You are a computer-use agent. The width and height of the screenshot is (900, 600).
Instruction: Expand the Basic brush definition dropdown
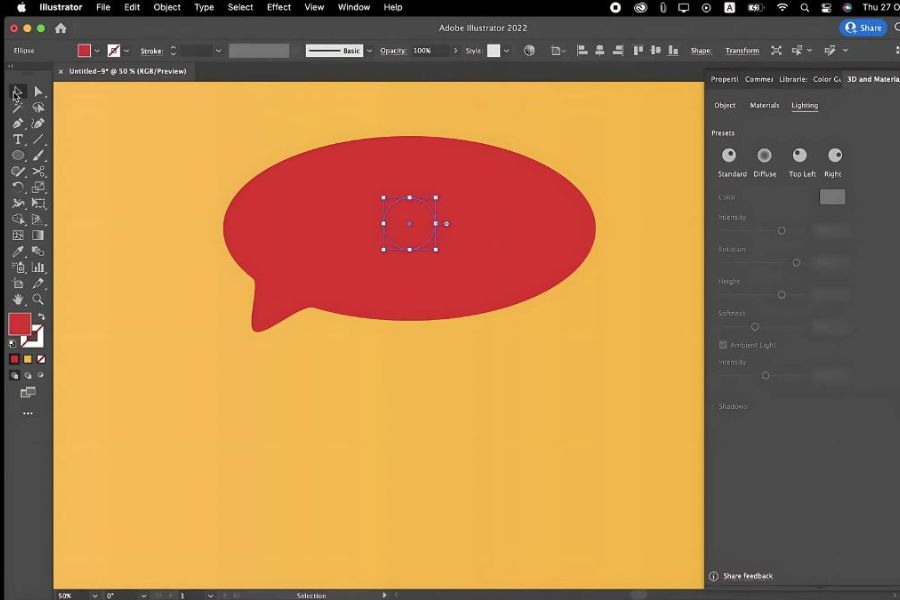[x=369, y=51]
